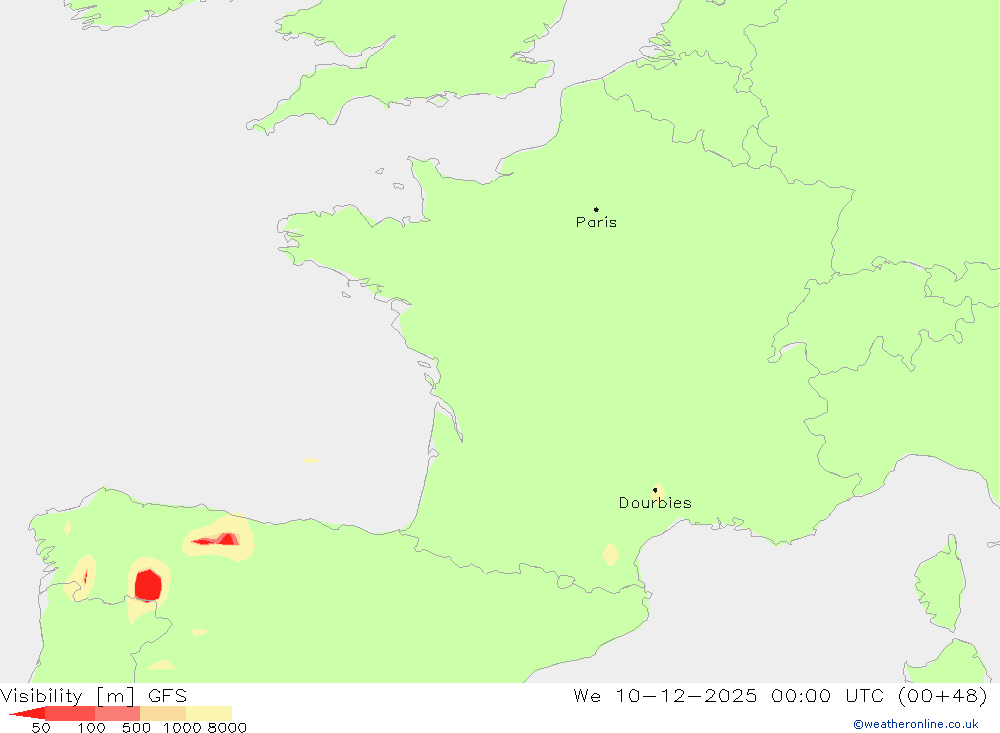Viewport: 1000px width, 733px height.
Task: Click the legend value '100'
Action: [91, 727]
